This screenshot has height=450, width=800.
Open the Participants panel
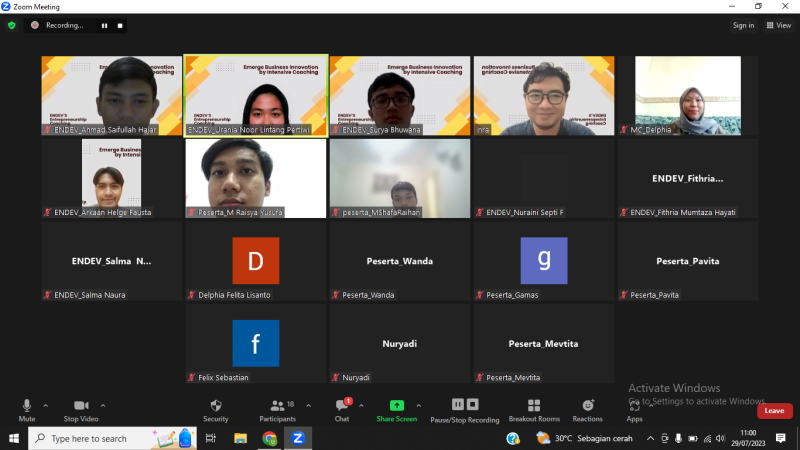click(x=278, y=410)
